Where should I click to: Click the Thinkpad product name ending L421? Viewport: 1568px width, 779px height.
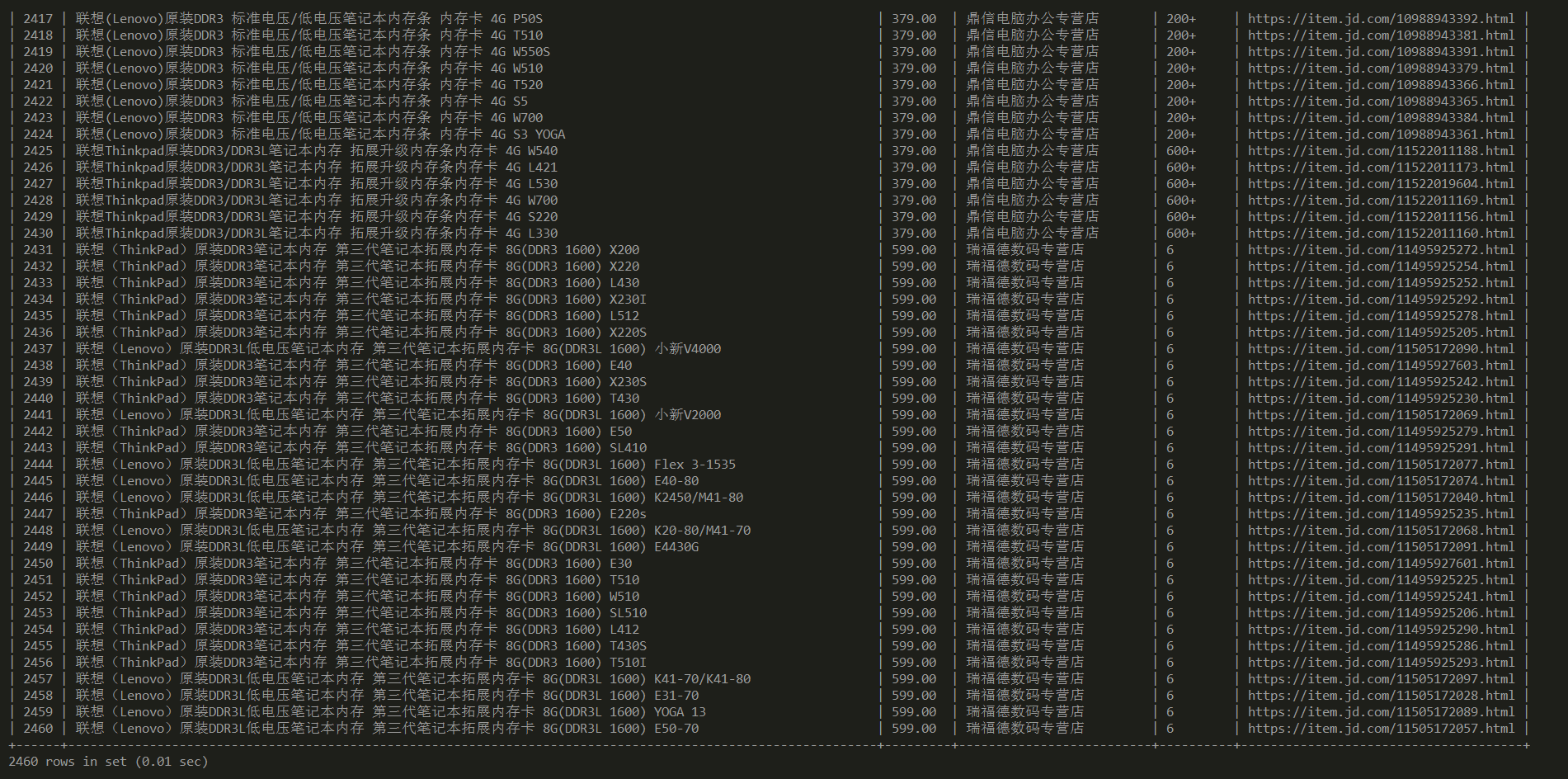click(317, 167)
